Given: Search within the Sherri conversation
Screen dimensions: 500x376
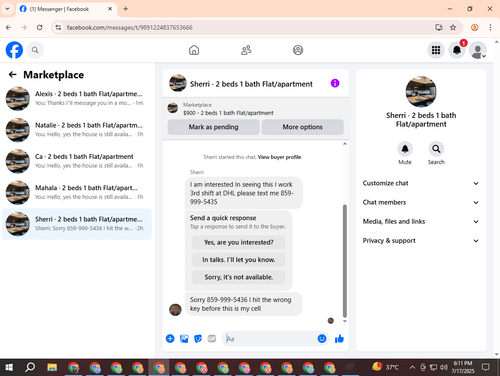Looking at the screenshot, I should (x=436, y=149).
